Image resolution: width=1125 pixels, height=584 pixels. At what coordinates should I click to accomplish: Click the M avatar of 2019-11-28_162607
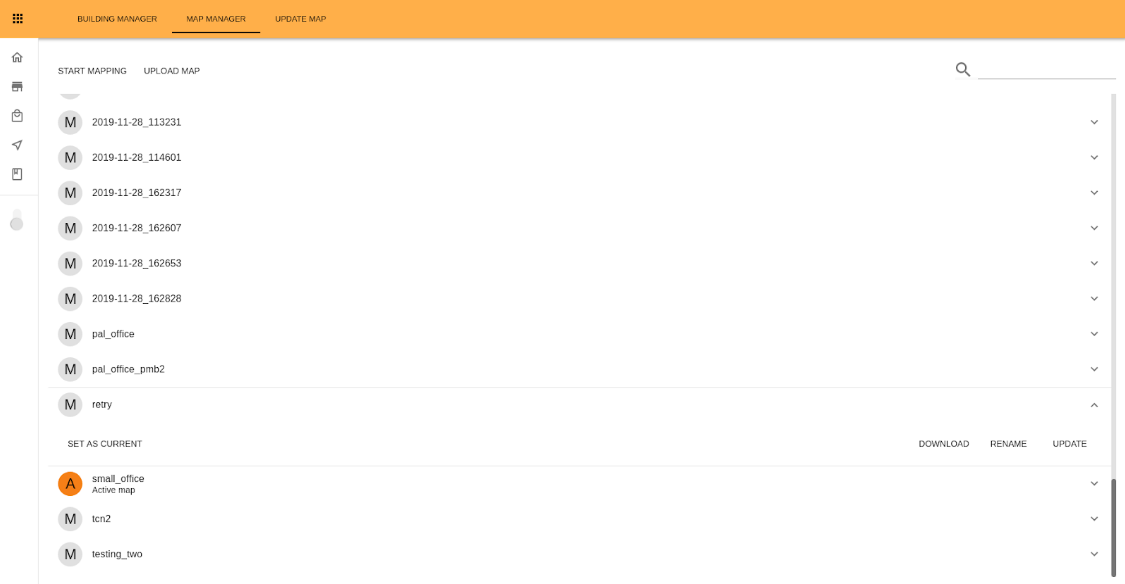(x=70, y=228)
